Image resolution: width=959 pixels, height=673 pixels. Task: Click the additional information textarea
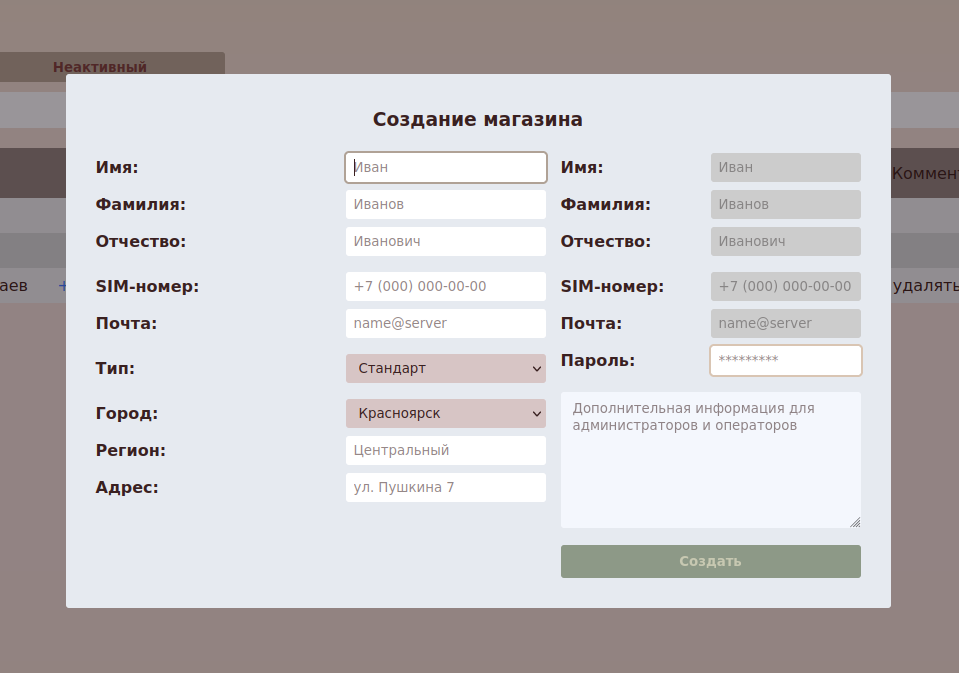click(710, 460)
